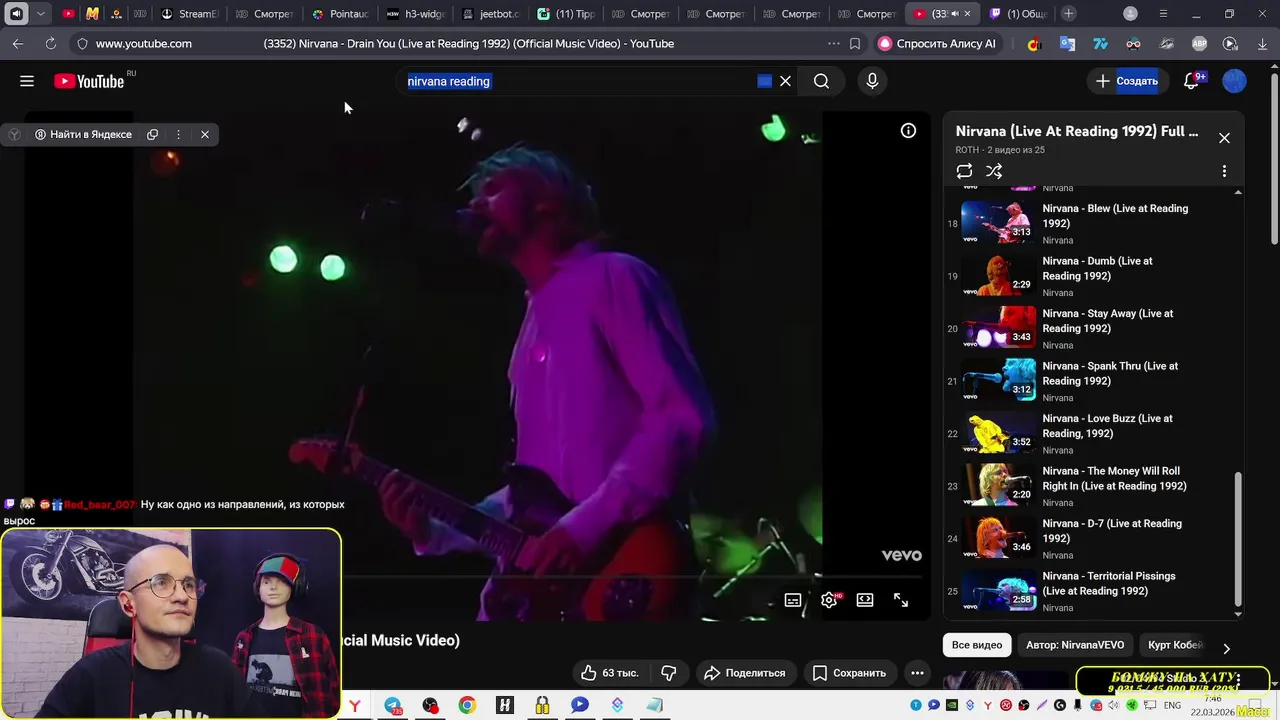Open OBS from the taskbar
This screenshot has height=720, width=1280.
coord(430,705)
